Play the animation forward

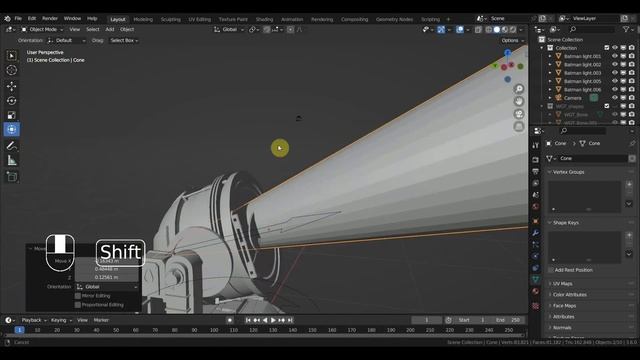[x=273, y=320]
